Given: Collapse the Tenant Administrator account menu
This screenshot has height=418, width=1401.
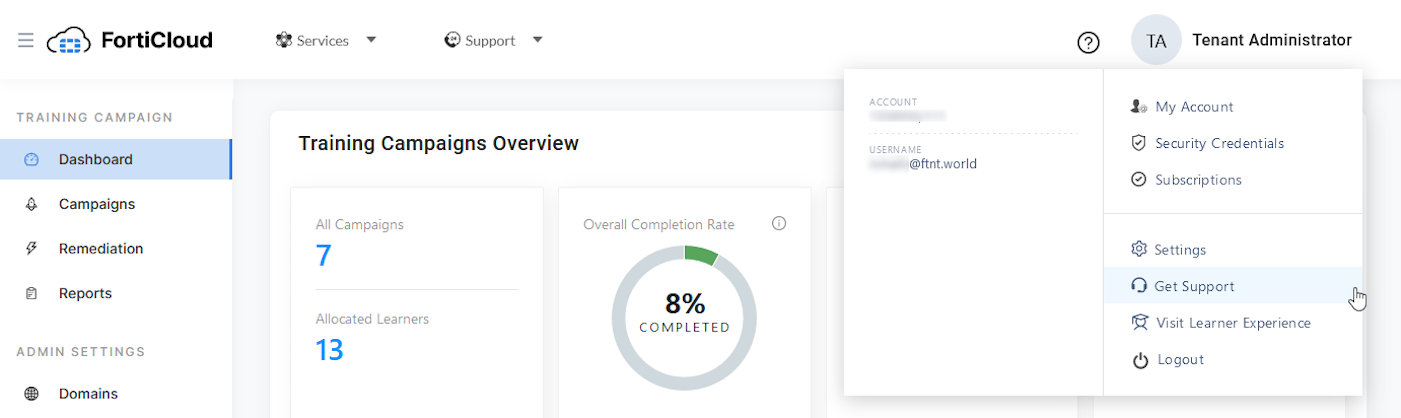Looking at the screenshot, I should [1271, 41].
